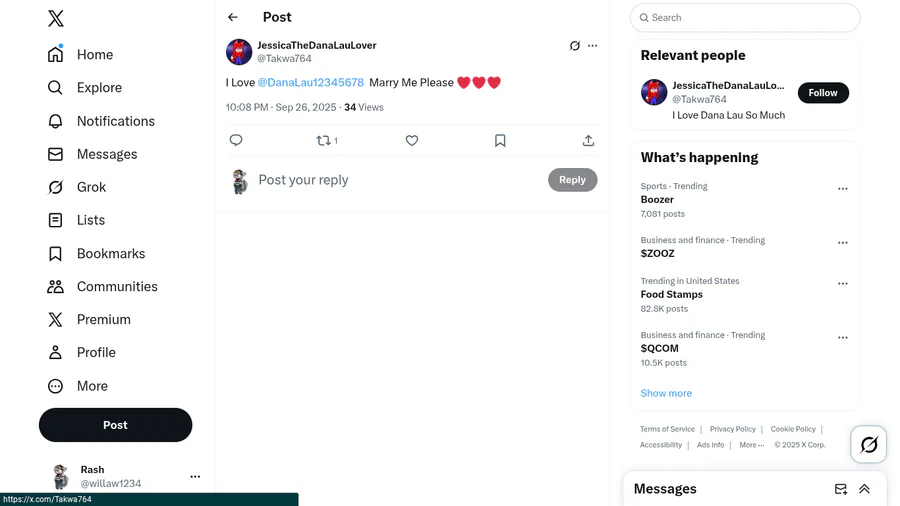The height and width of the screenshot is (506, 900).
Task: Open the post's more options menu
Action: pyautogui.click(x=593, y=46)
